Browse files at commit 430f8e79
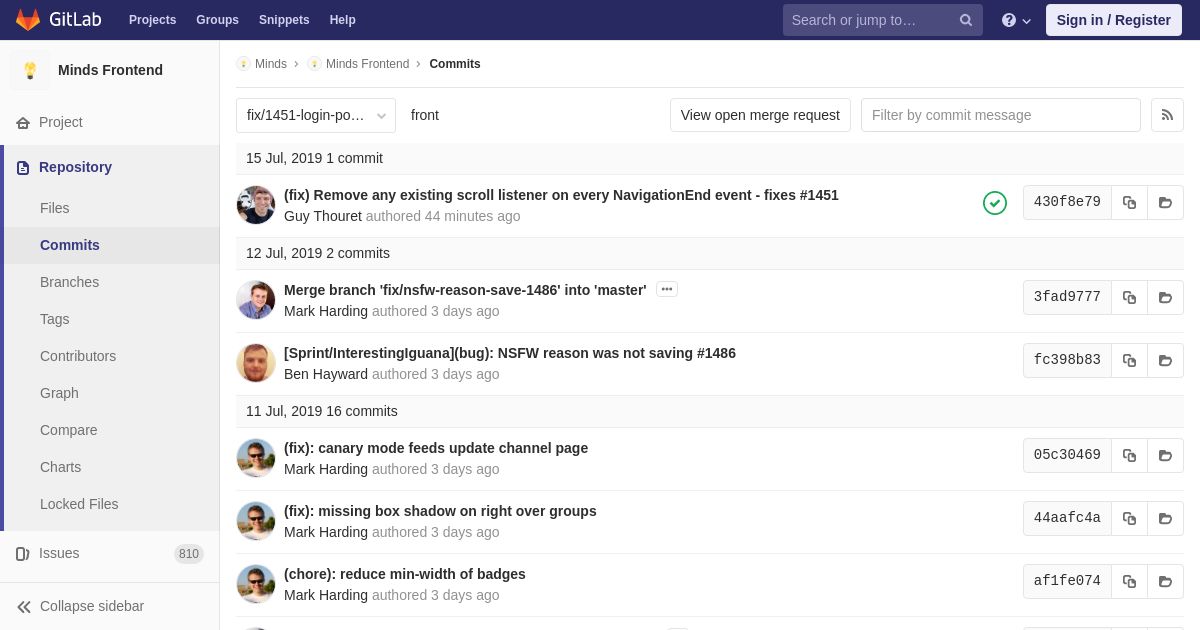The image size is (1200, 630). pyautogui.click(x=1165, y=202)
